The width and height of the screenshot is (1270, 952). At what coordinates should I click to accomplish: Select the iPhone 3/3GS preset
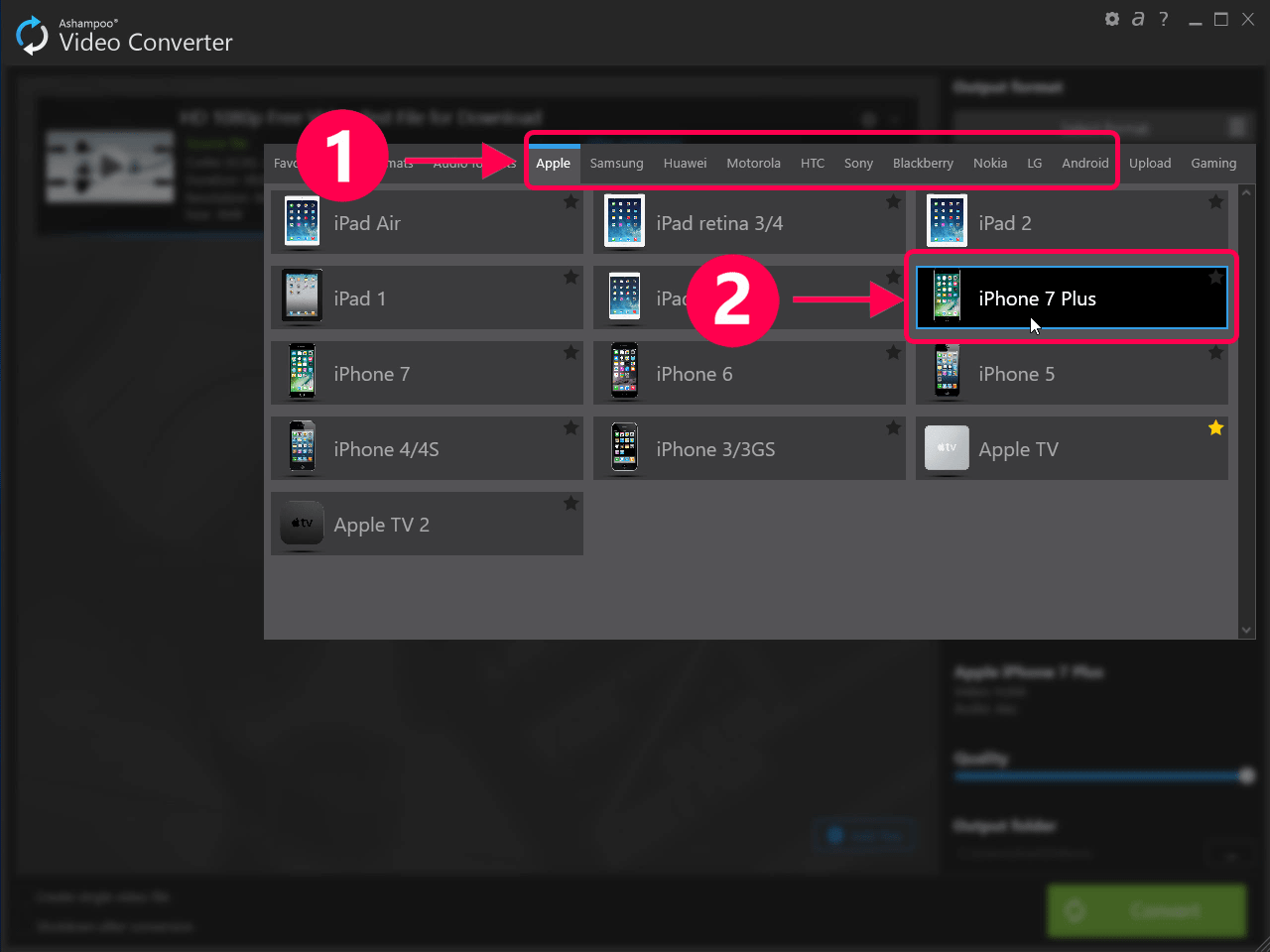point(749,448)
